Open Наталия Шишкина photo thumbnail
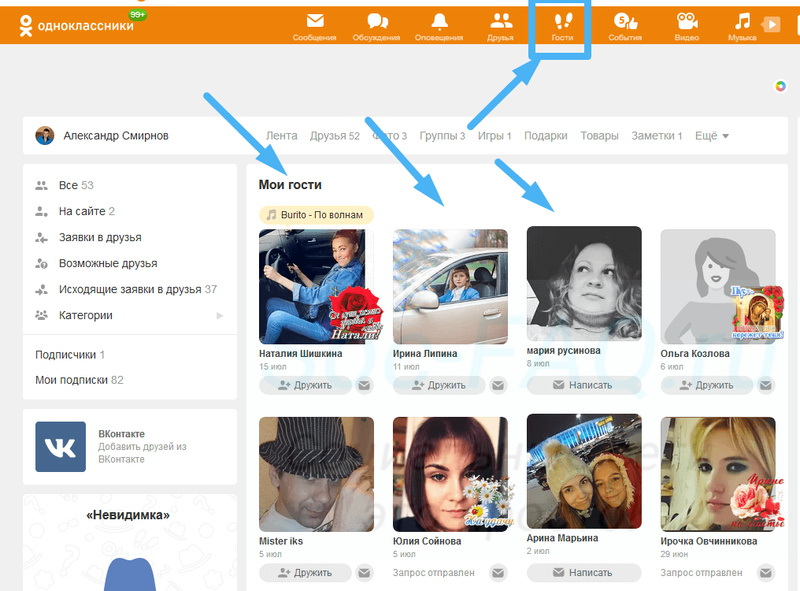Image resolution: width=800 pixels, height=591 pixels. (x=316, y=286)
